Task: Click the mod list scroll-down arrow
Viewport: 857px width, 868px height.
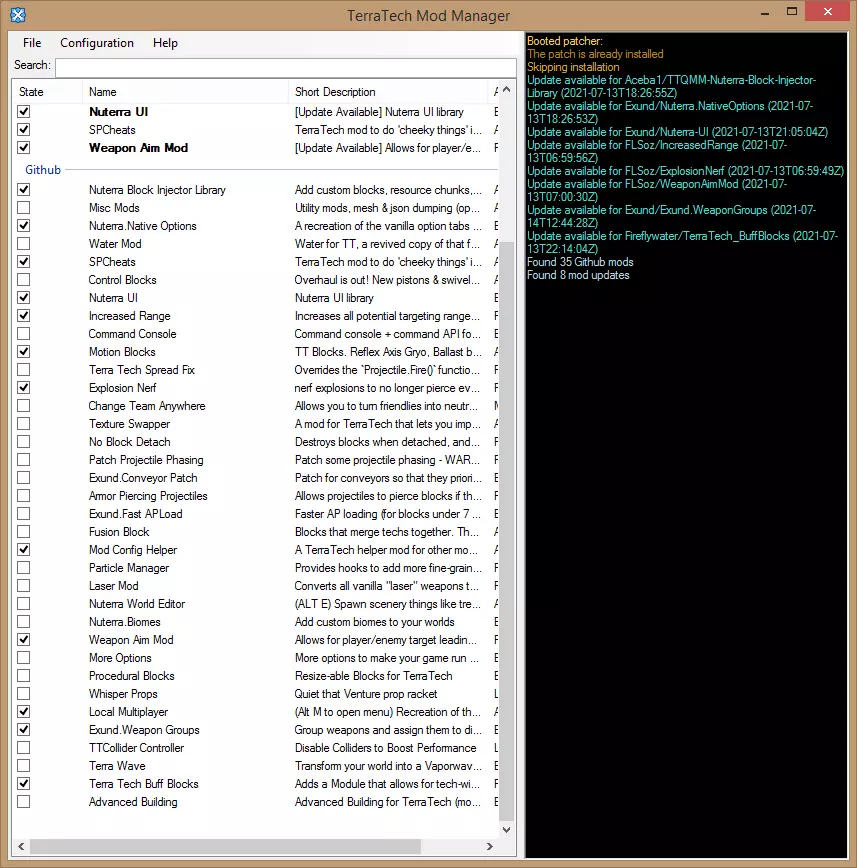Action: (506, 830)
